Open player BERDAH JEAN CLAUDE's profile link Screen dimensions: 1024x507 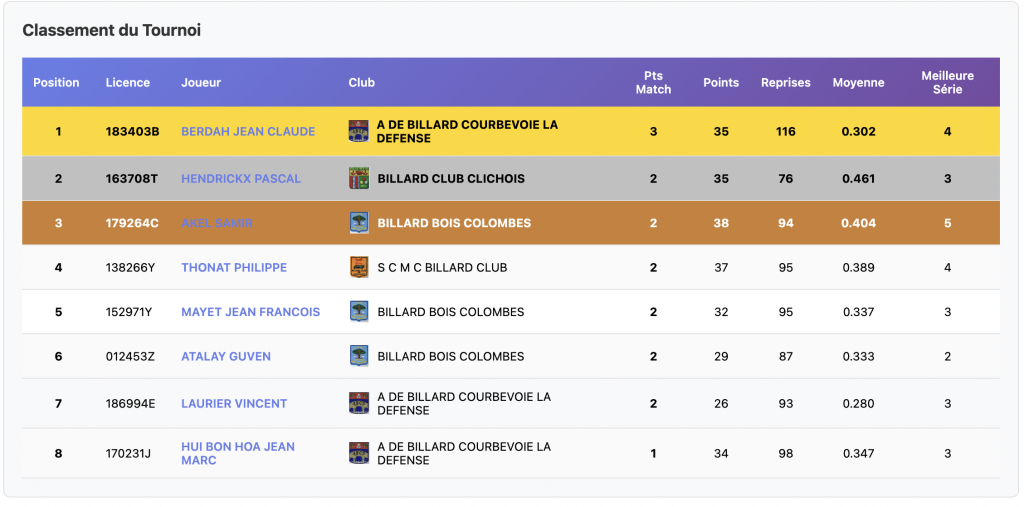248,131
